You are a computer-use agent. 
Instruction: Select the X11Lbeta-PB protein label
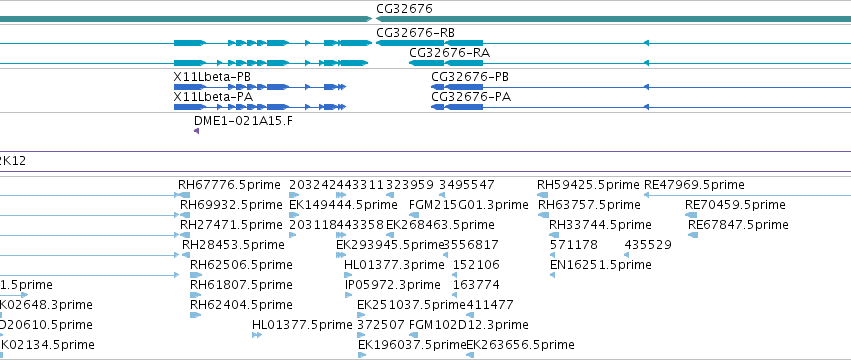pos(212,77)
